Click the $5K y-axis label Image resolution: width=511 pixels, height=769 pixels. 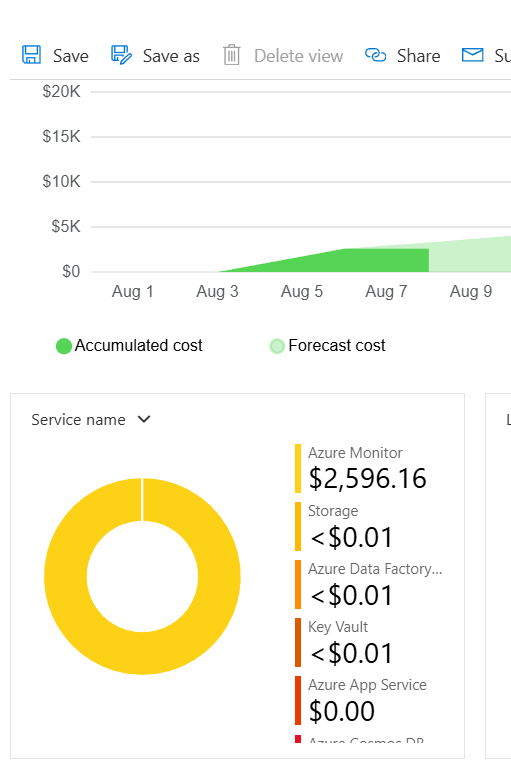(x=66, y=227)
